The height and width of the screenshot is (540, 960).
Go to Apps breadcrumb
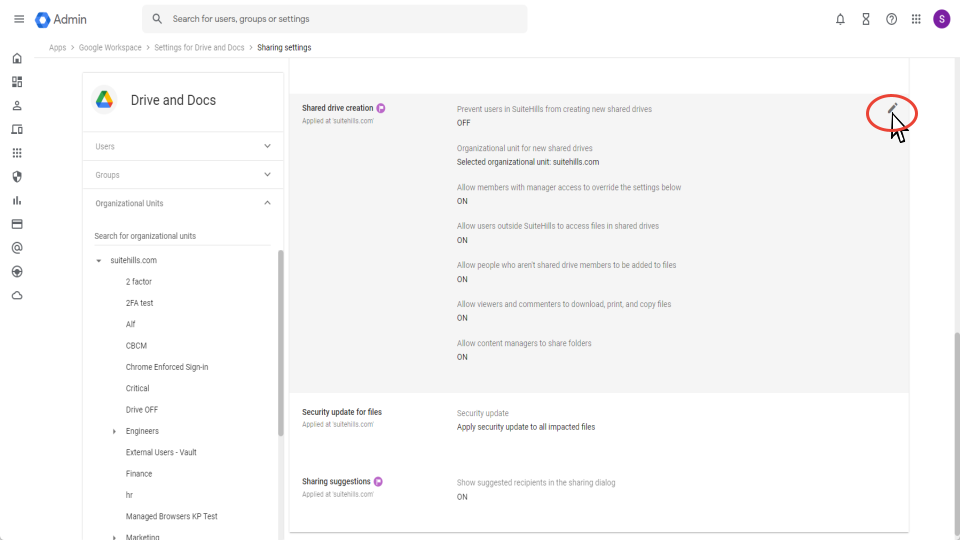[x=58, y=48]
